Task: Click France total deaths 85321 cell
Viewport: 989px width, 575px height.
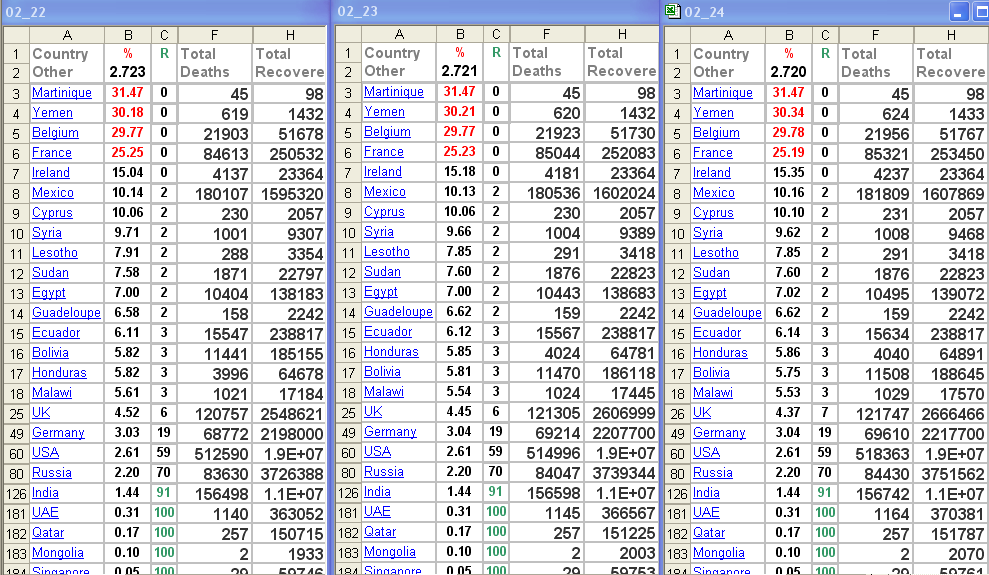Action: [x=875, y=153]
